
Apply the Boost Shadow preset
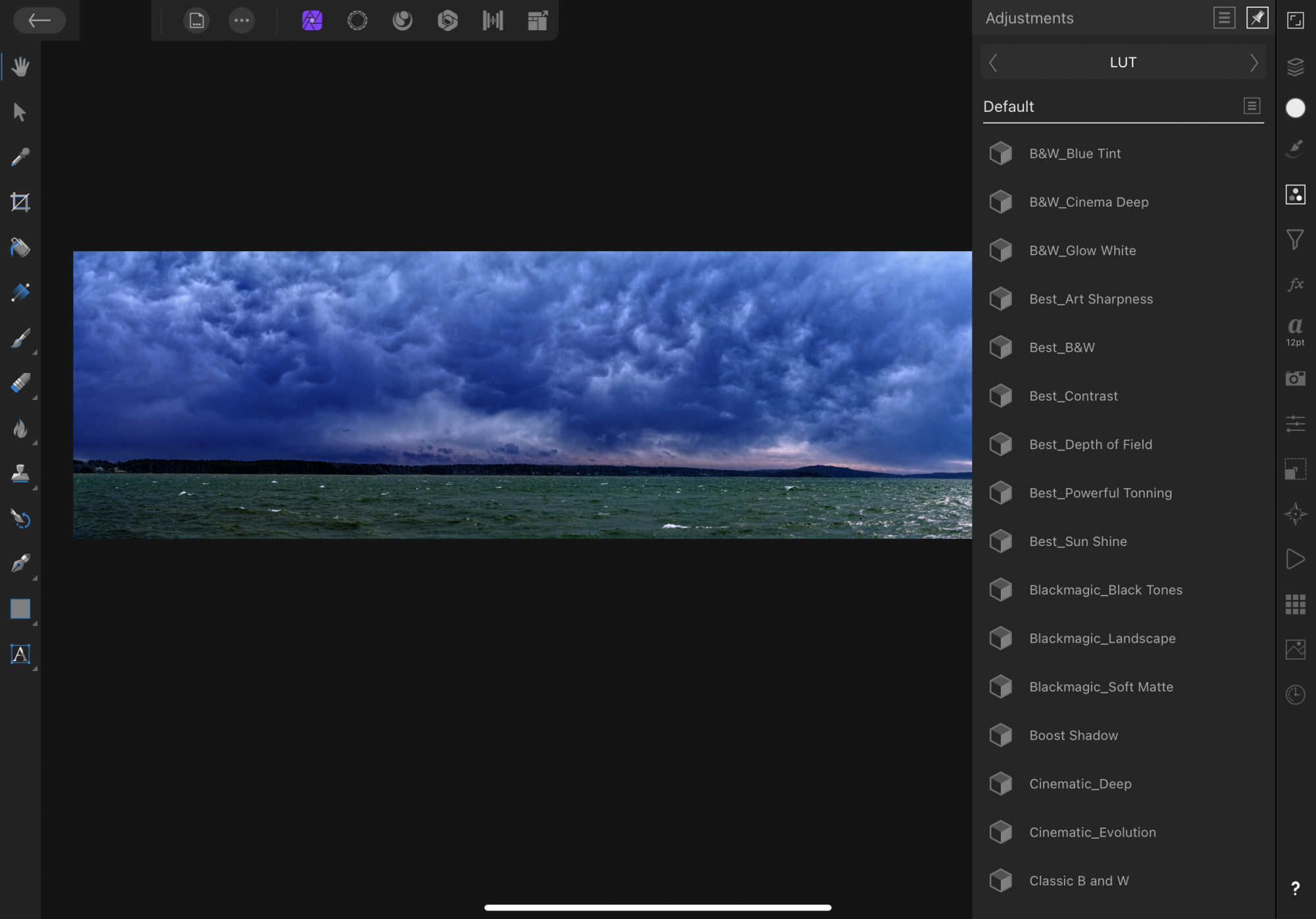coord(1123,735)
